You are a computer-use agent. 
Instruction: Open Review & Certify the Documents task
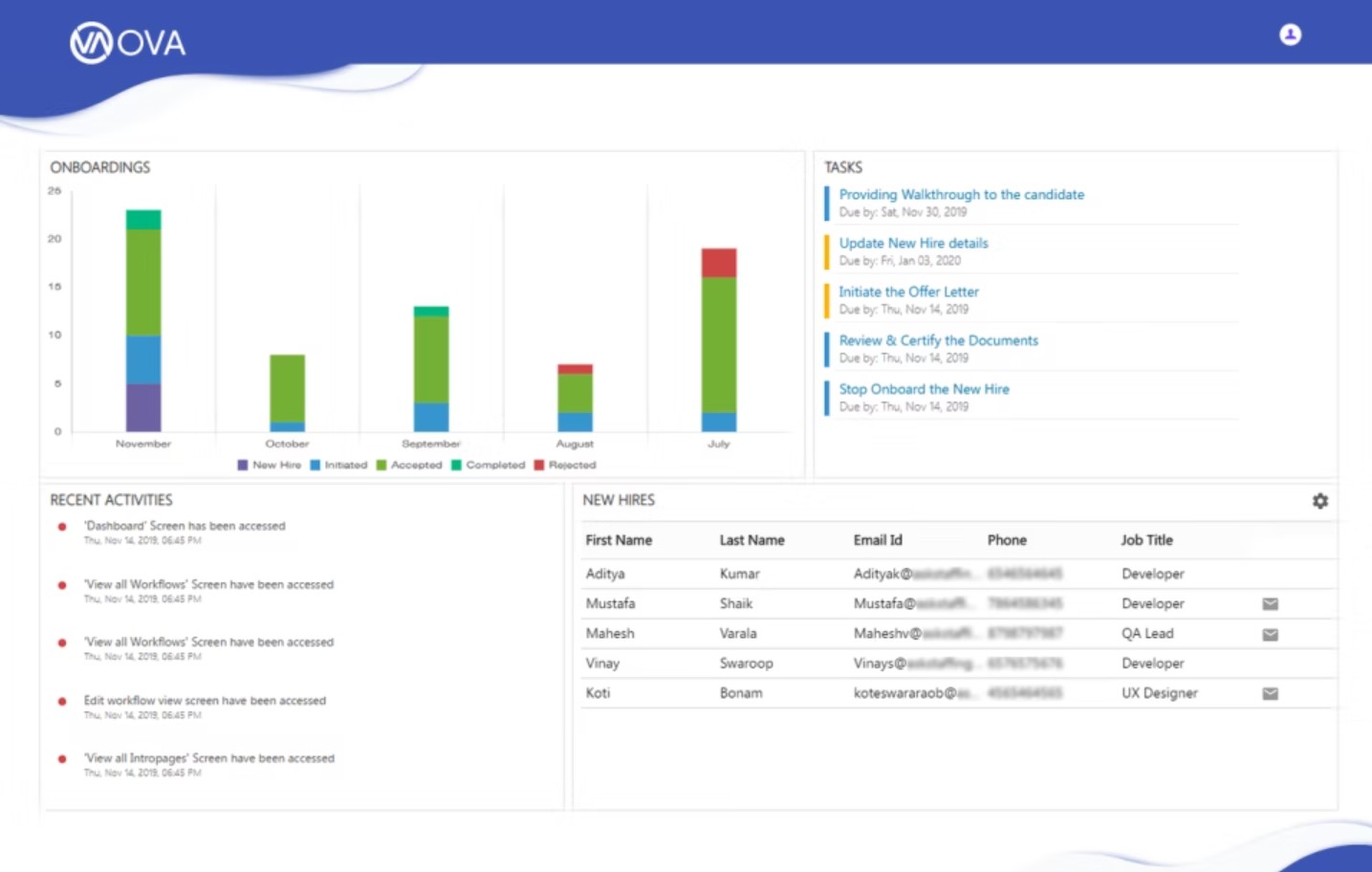[x=938, y=340]
